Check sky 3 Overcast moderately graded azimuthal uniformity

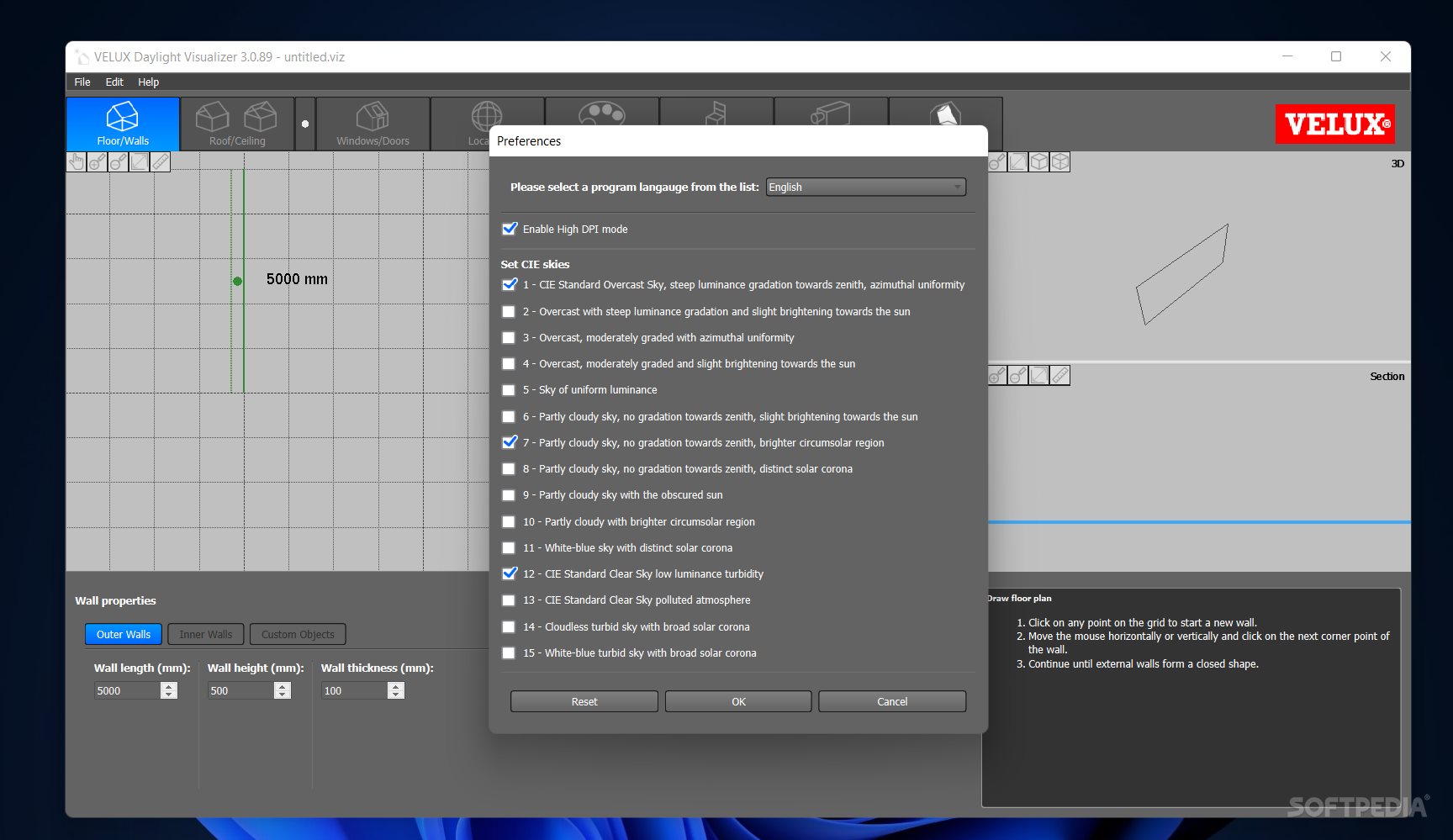[x=509, y=337]
